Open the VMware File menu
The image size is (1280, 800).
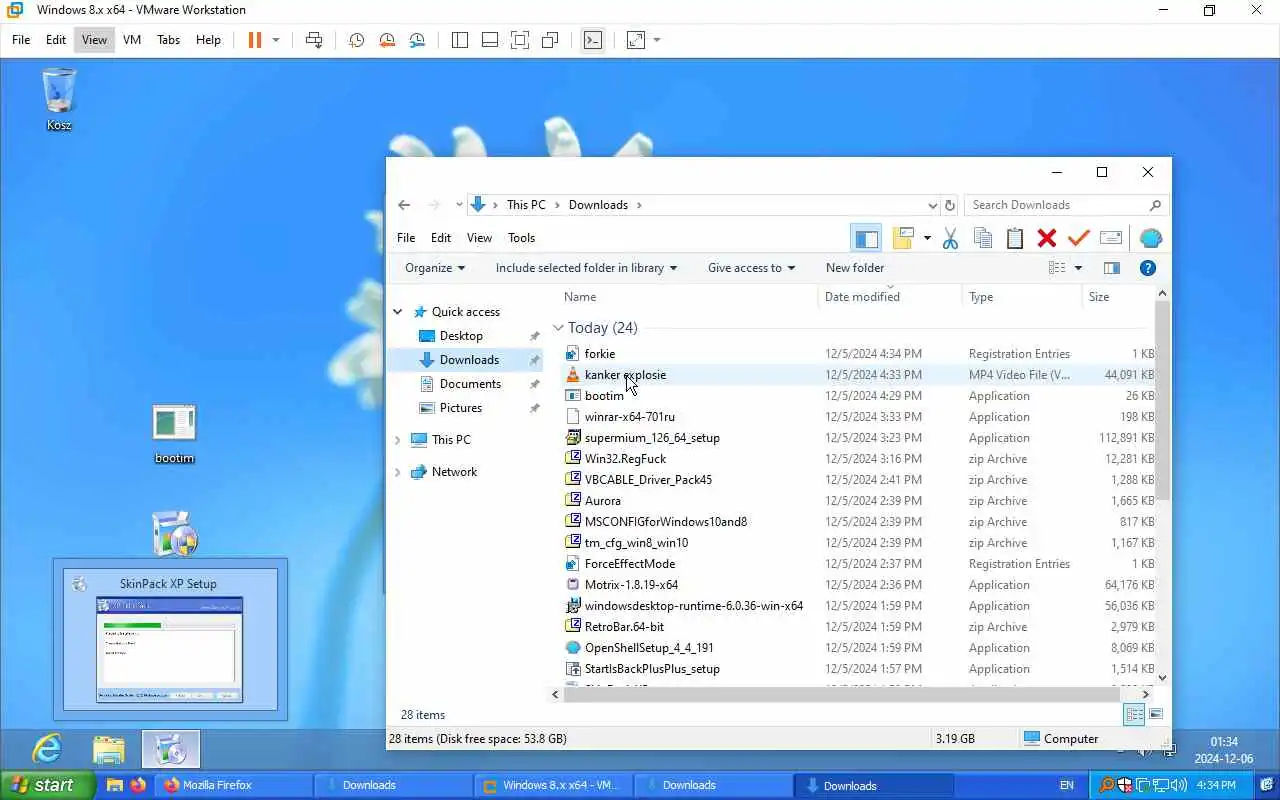point(21,40)
